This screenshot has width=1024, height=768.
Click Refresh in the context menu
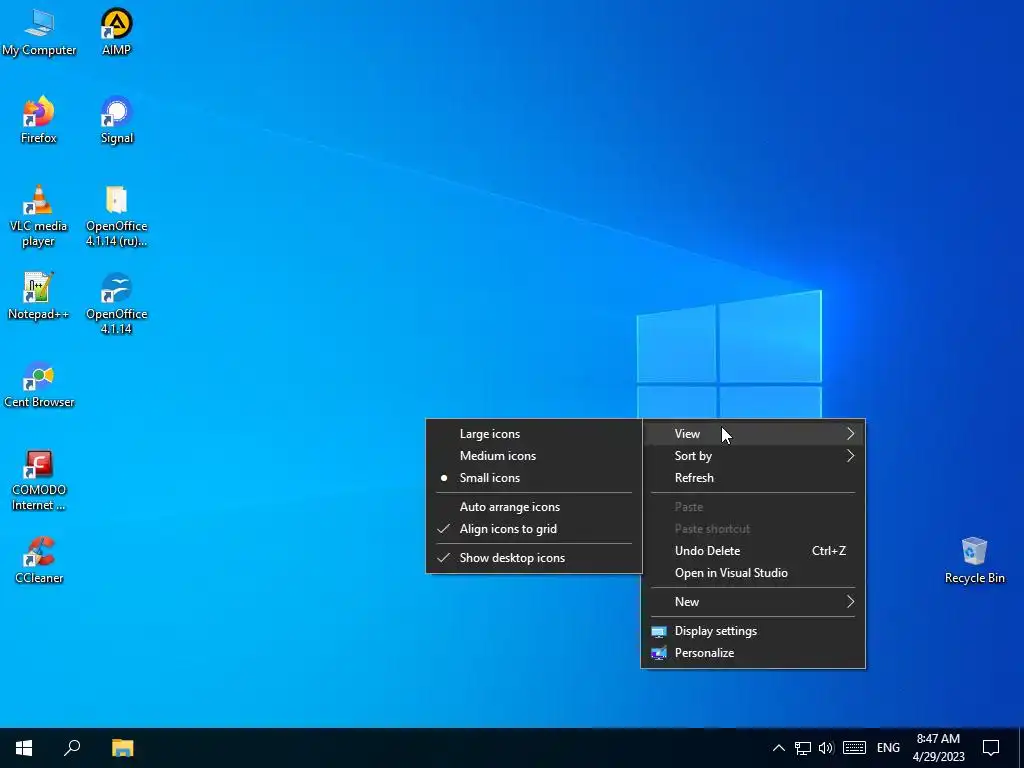point(753,478)
